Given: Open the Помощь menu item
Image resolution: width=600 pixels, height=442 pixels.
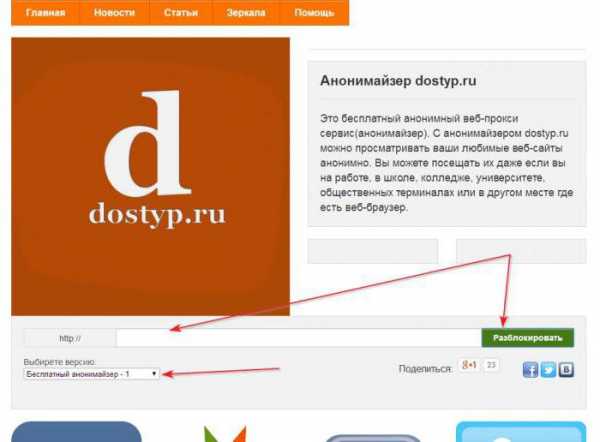Looking at the screenshot, I should pos(314,13).
